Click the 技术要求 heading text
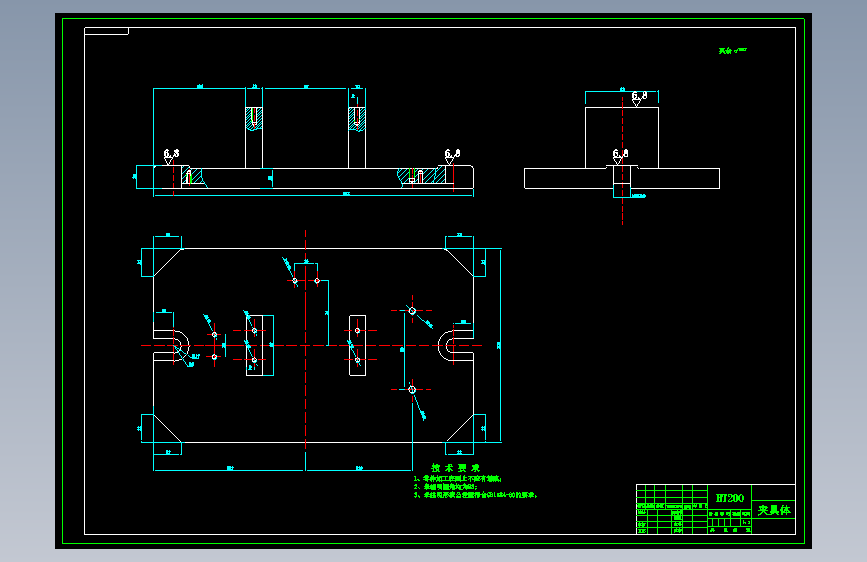This screenshot has height=562, width=867. [456, 468]
